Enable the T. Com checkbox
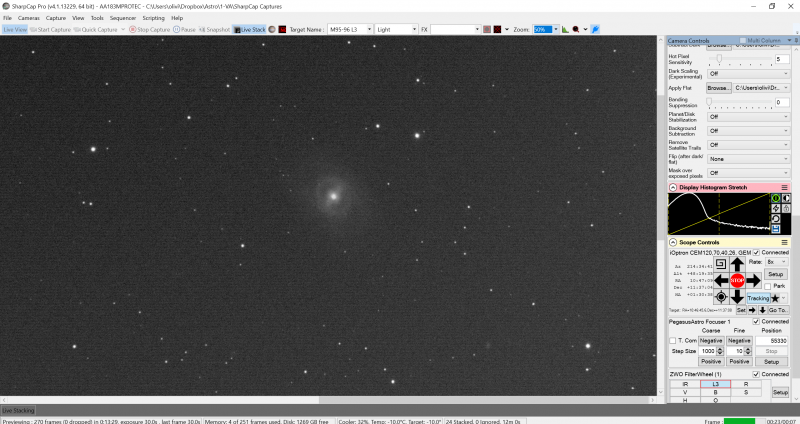 [672, 340]
